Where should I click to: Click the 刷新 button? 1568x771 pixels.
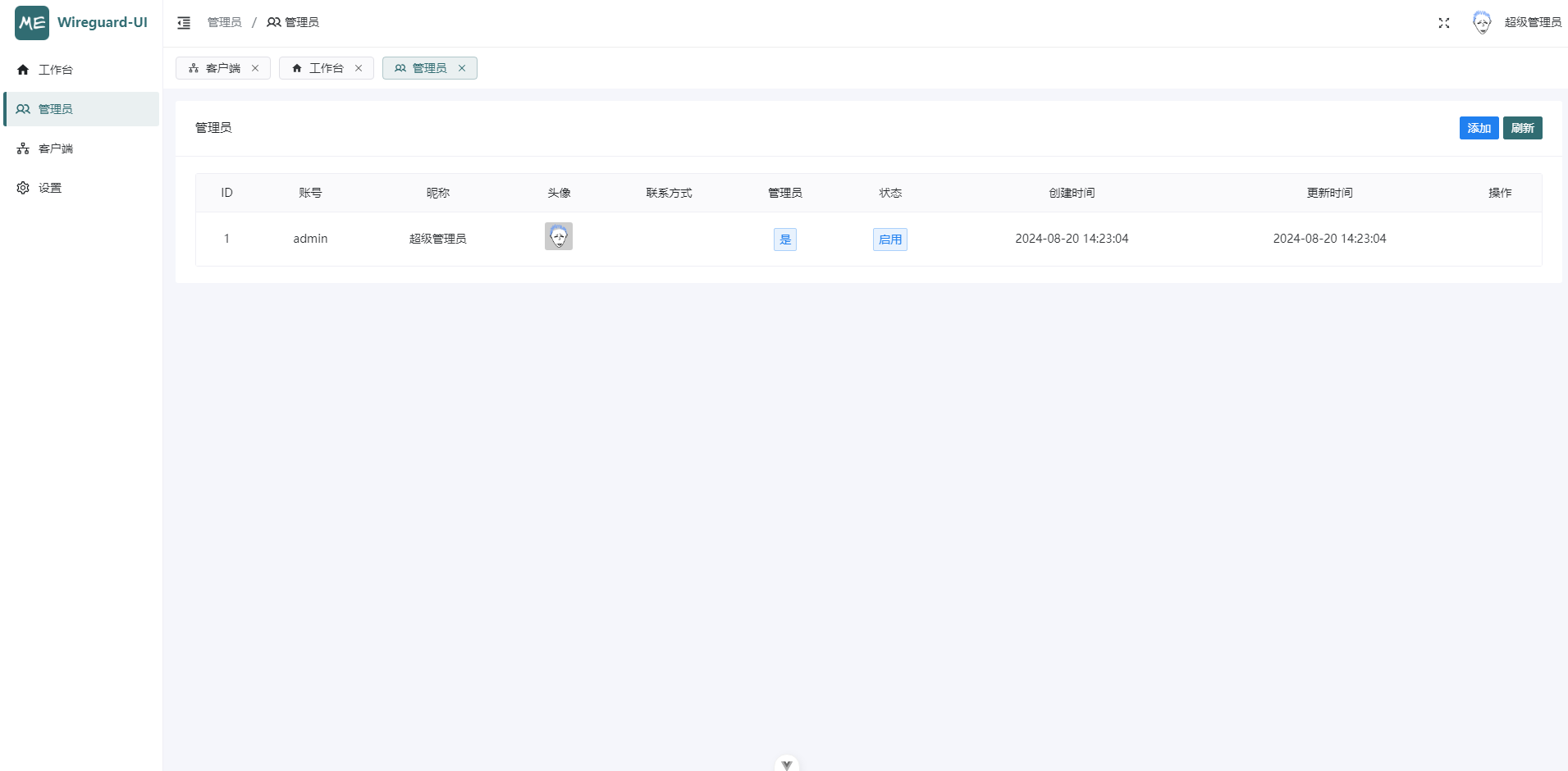pyautogui.click(x=1522, y=128)
